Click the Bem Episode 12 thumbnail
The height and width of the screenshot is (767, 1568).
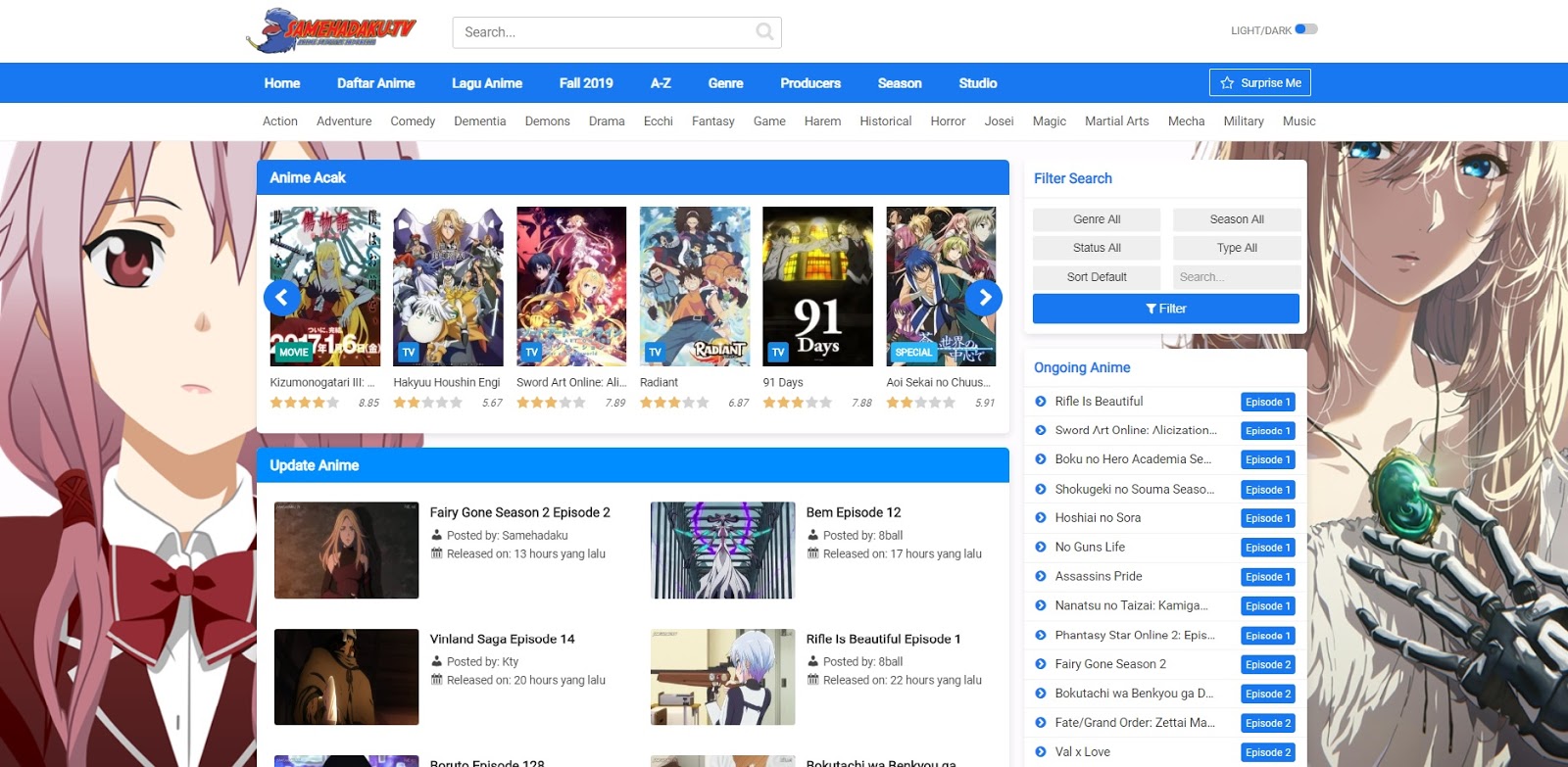(723, 551)
